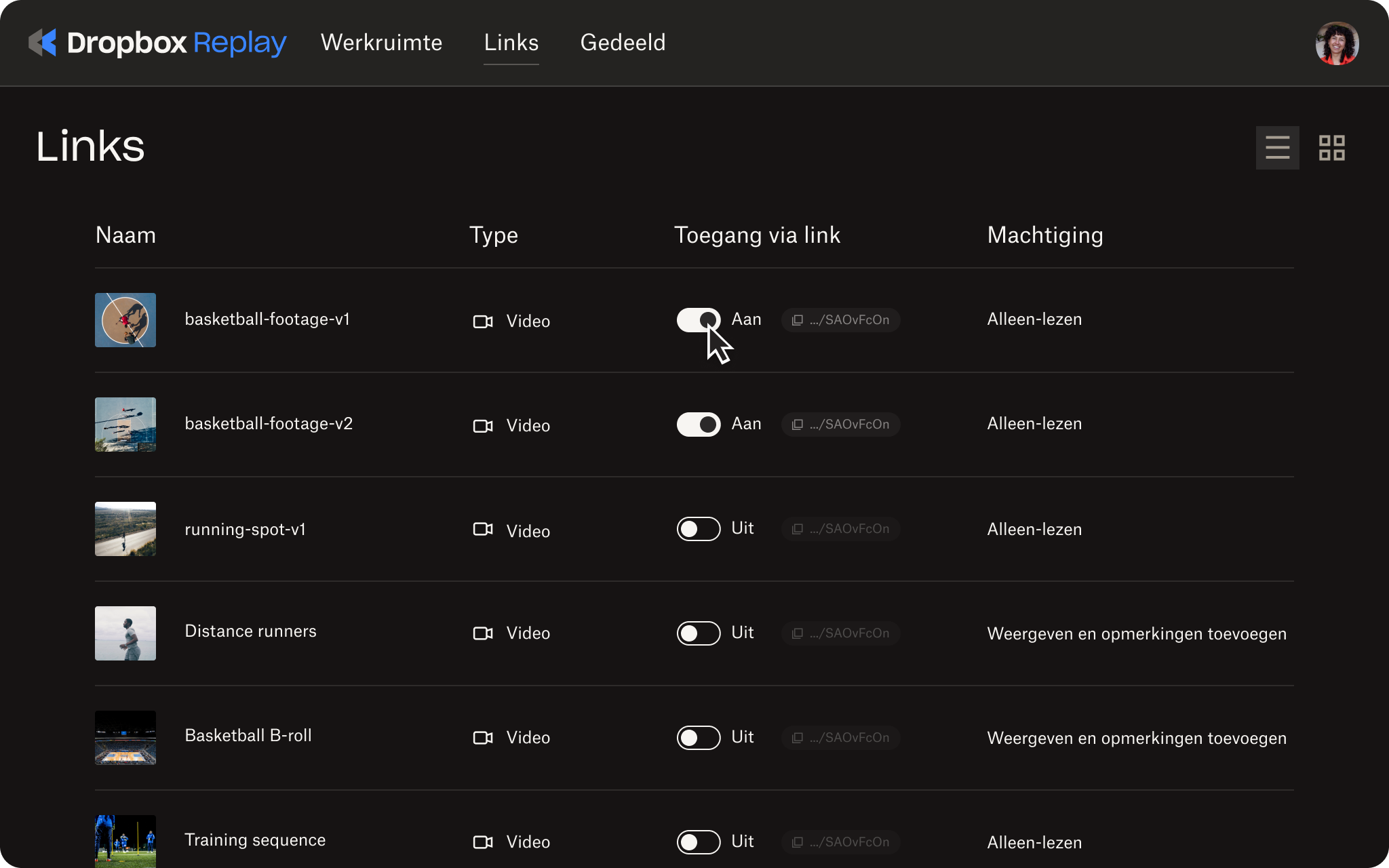Screen dimensions: 1389x868
Task: Click the Aan label for basketball-footage-v2
Action: [746, 424]
